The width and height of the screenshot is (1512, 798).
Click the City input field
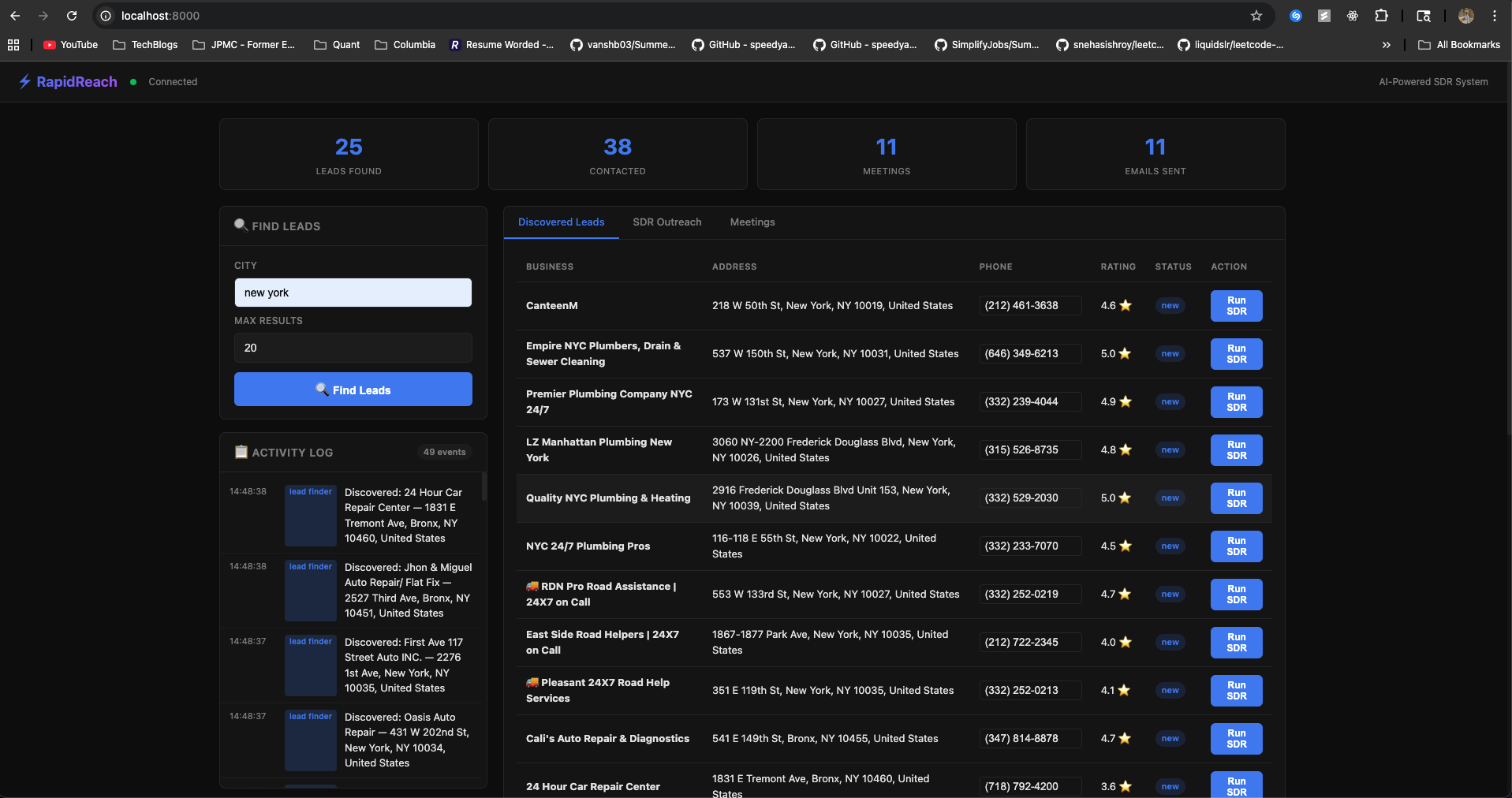coord(353,293)
